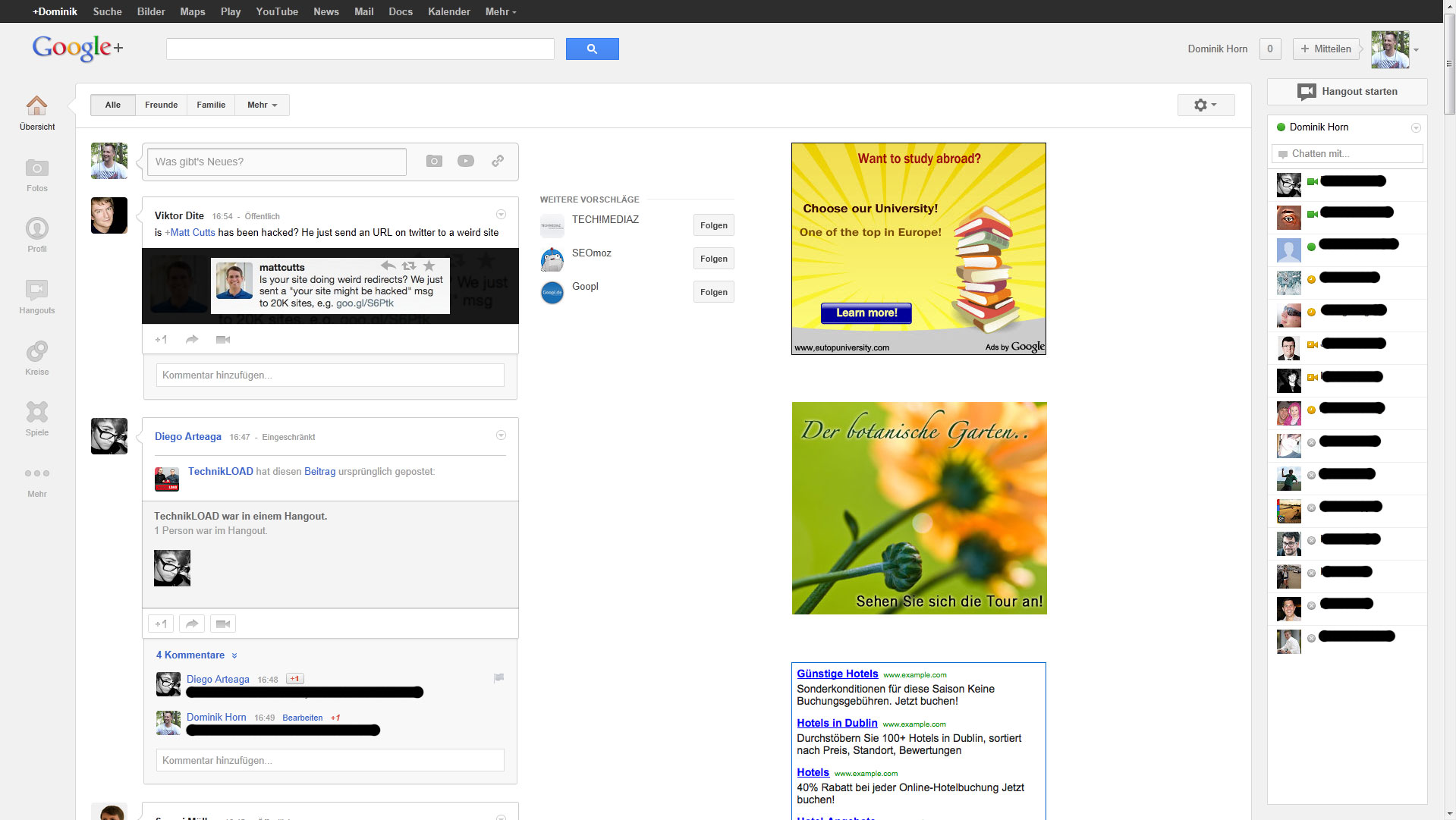Click the 'Chatten mit...' chat field

point(1348,153)
